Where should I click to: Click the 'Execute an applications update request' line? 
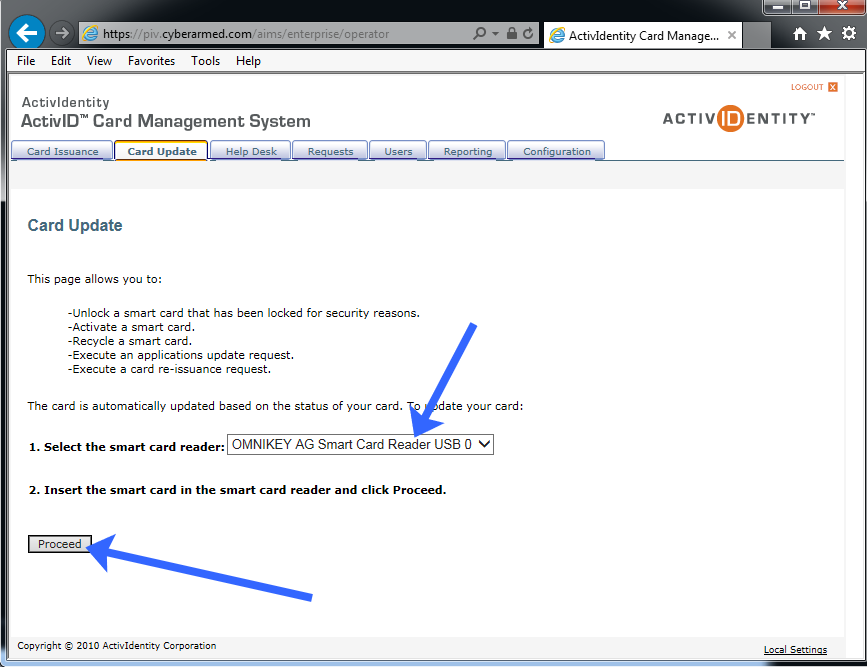pyautogui.click(x=181, y=355)
